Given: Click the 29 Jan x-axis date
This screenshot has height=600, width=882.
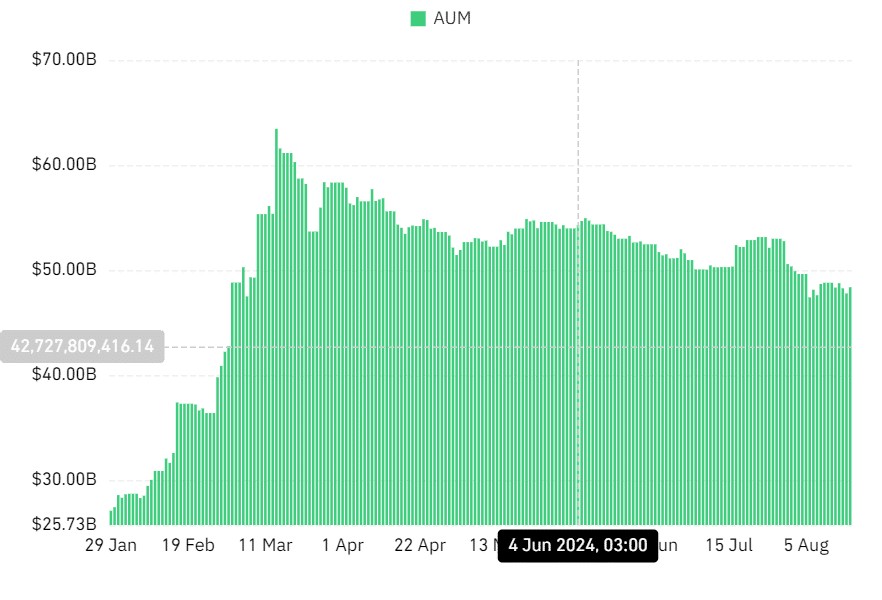Looking at the screenshot, I should [111, 546].
